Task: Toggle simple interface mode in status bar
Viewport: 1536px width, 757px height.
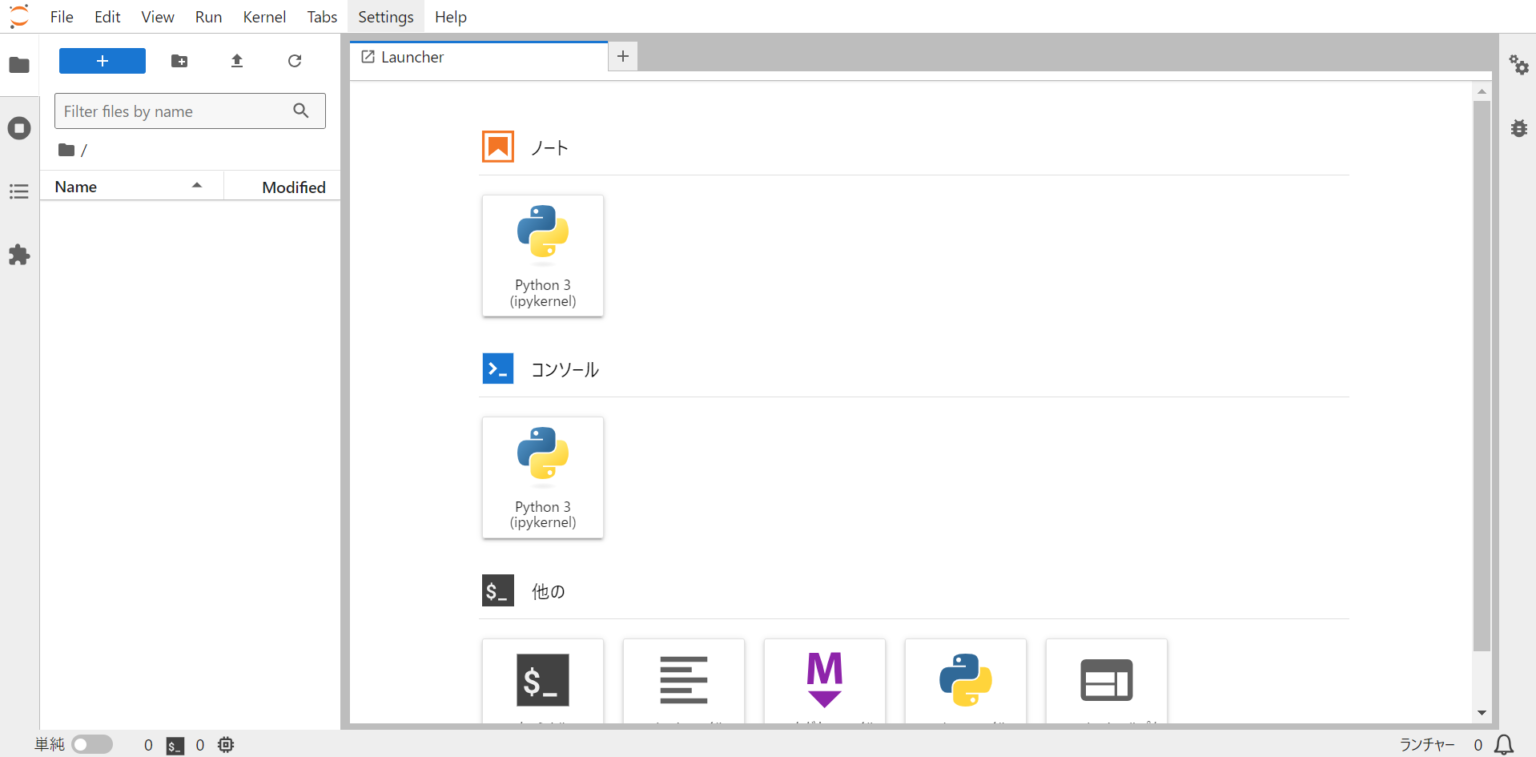Action: (92, 744)
